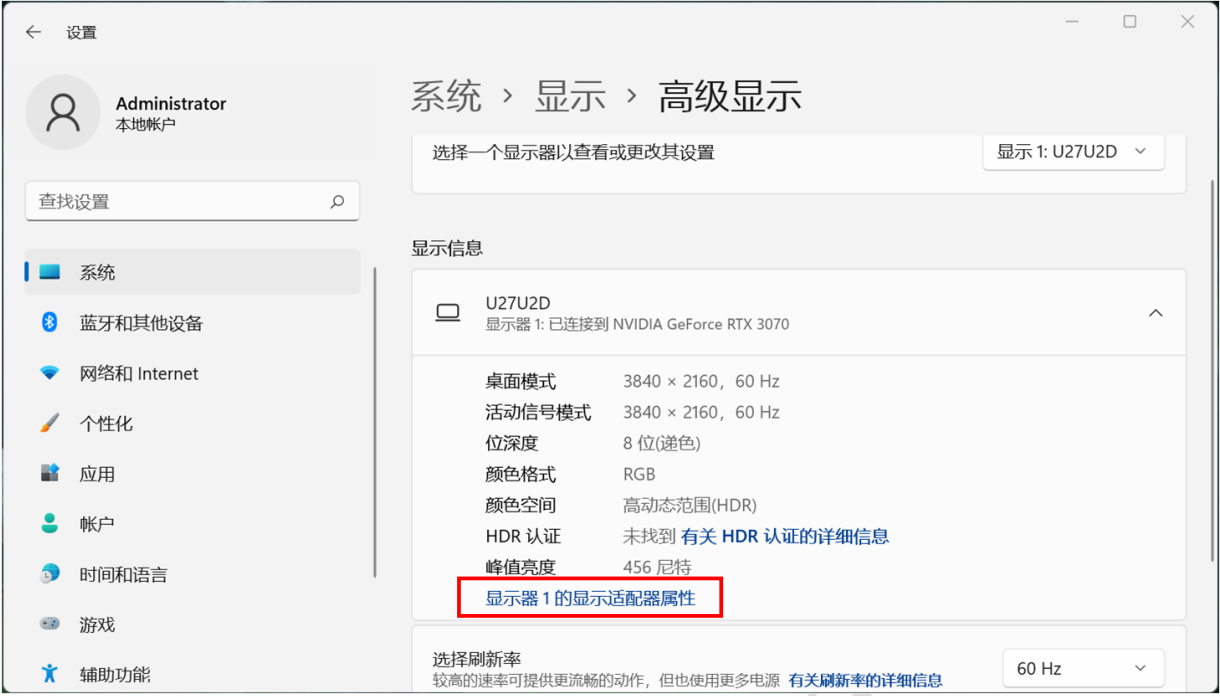Viewport: 1220px width, 696px height.
Task: Open the 显示 1: U27U2D display selector dropdown
Action: [x=1073, y=152]
